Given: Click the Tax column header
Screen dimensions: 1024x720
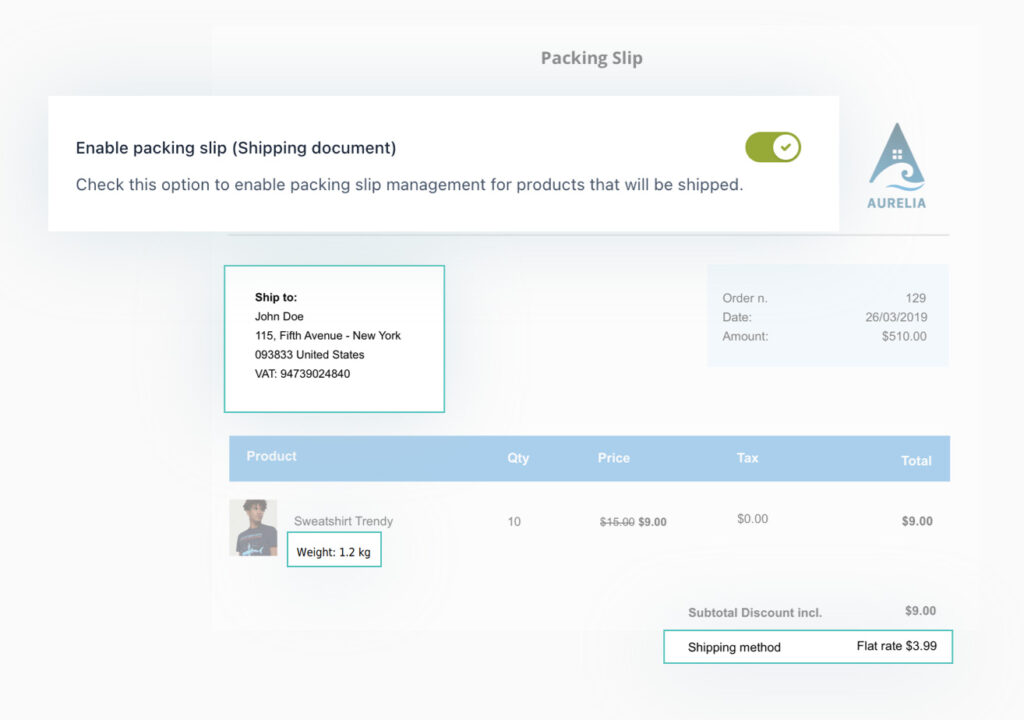Looking at the screenshot, I should pyautogui.click(x=748, y=458).
